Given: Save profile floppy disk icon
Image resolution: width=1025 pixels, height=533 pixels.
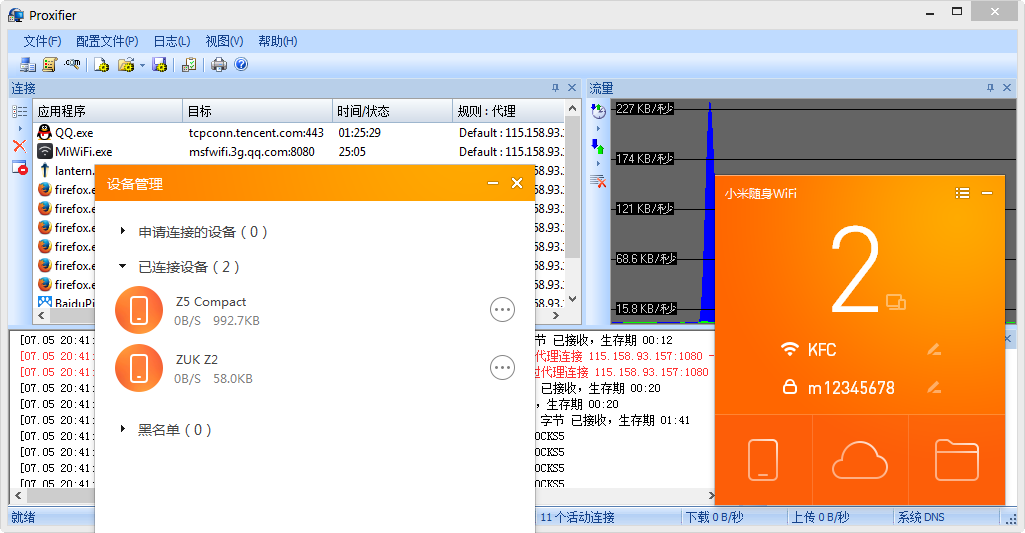Looking at the screenshot, I should click(x=160, y=64).
